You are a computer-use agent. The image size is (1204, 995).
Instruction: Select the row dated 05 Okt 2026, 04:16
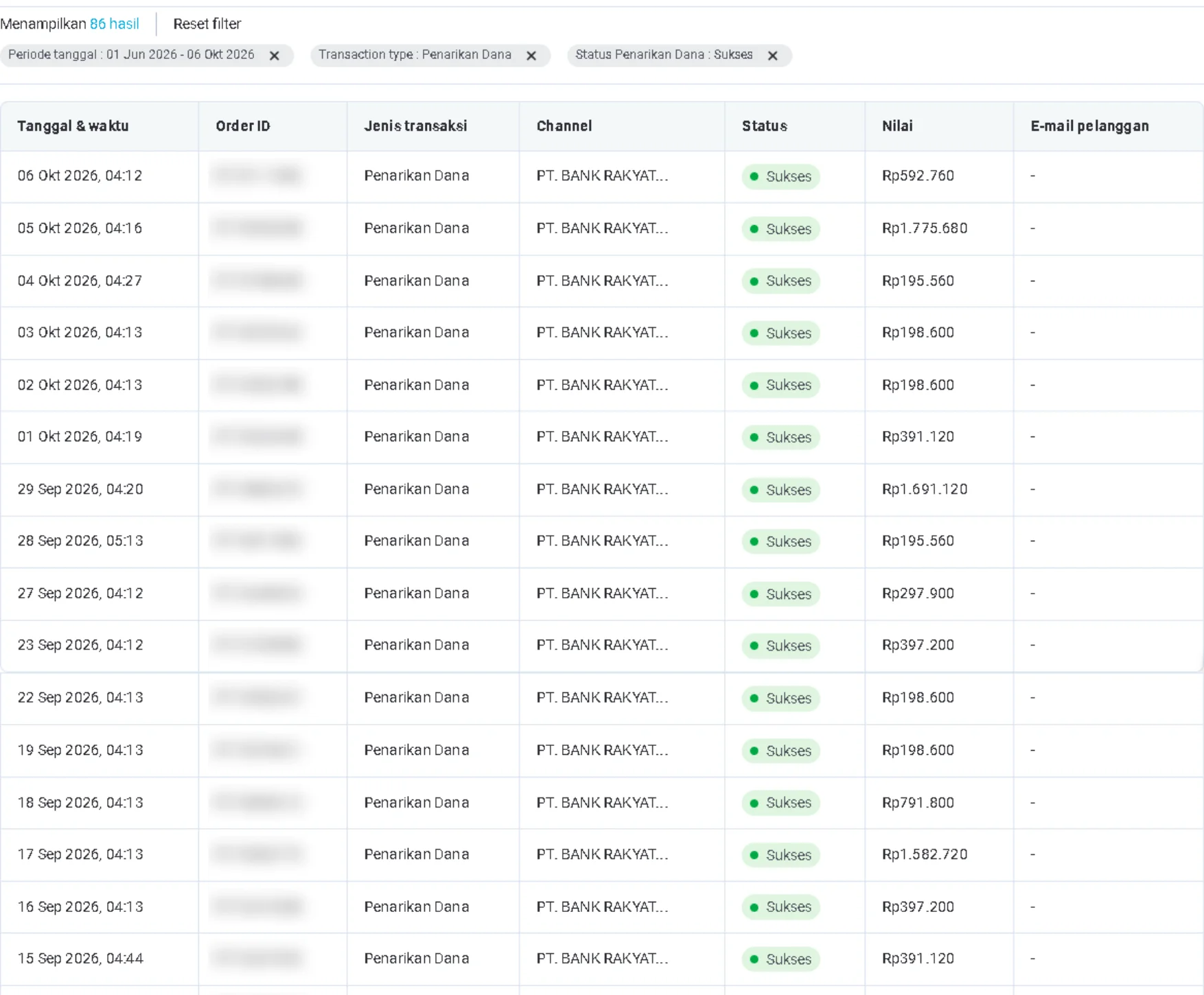point(601,229)
